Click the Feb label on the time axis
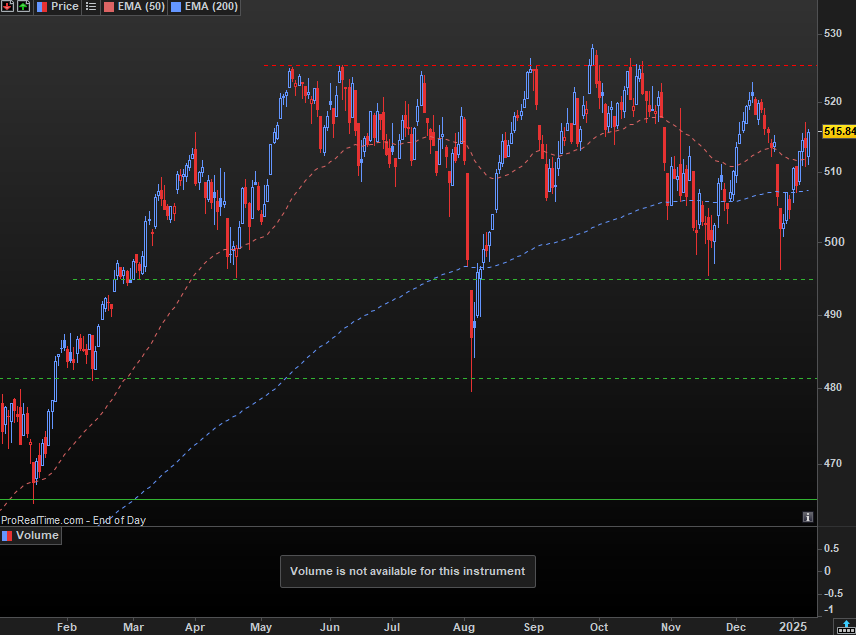The image size is (856, 635). pos(67,627)
